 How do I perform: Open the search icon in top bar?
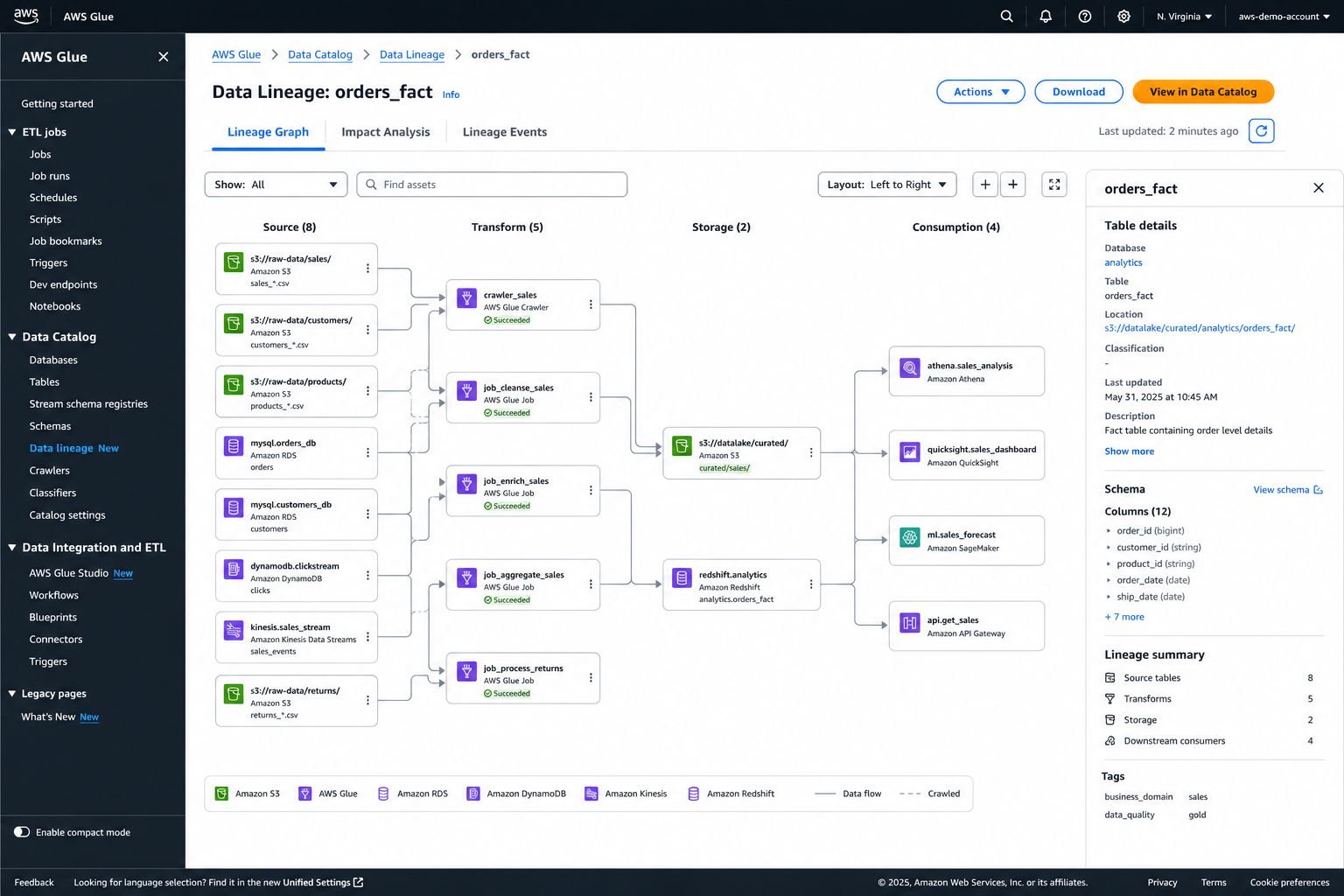(x=1006, y=17)
